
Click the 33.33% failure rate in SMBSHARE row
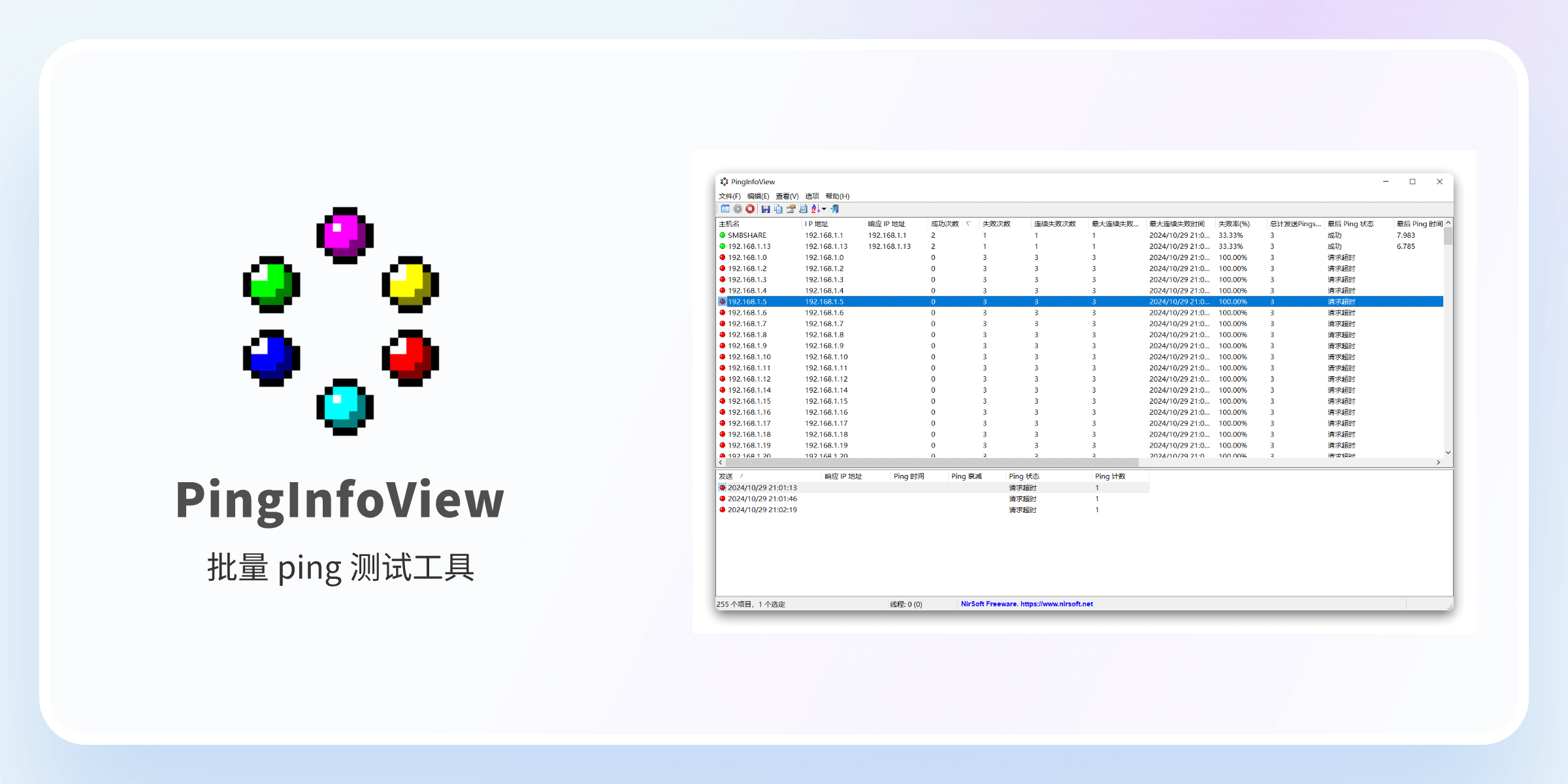pos(1230,235)
